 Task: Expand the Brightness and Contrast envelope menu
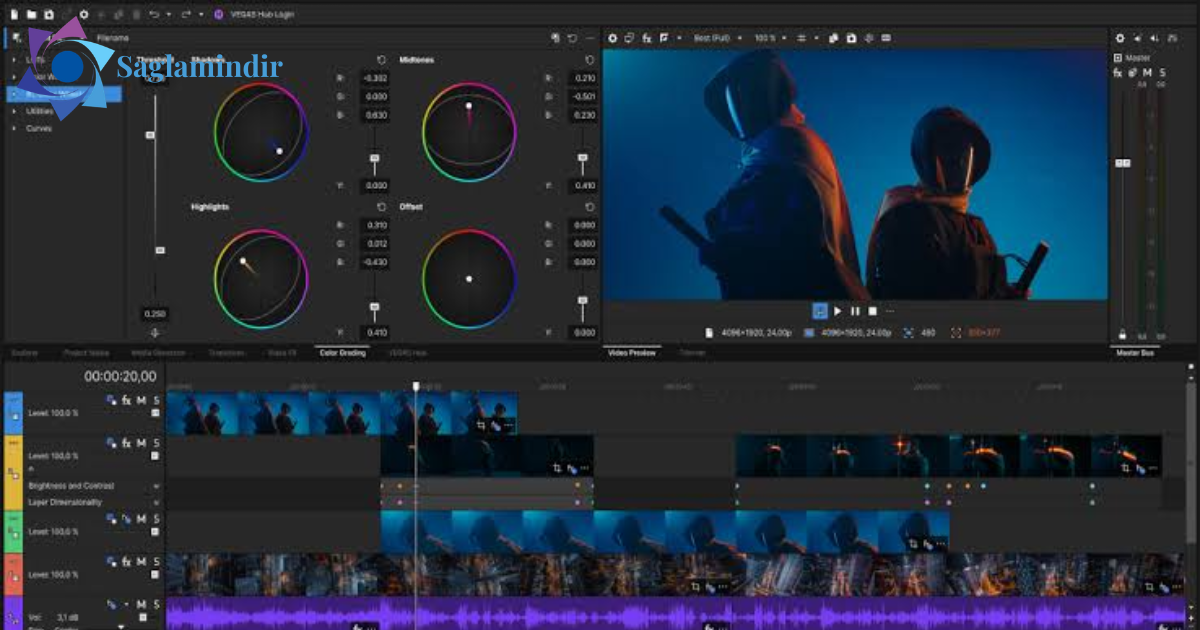click(x=156, y=486)
